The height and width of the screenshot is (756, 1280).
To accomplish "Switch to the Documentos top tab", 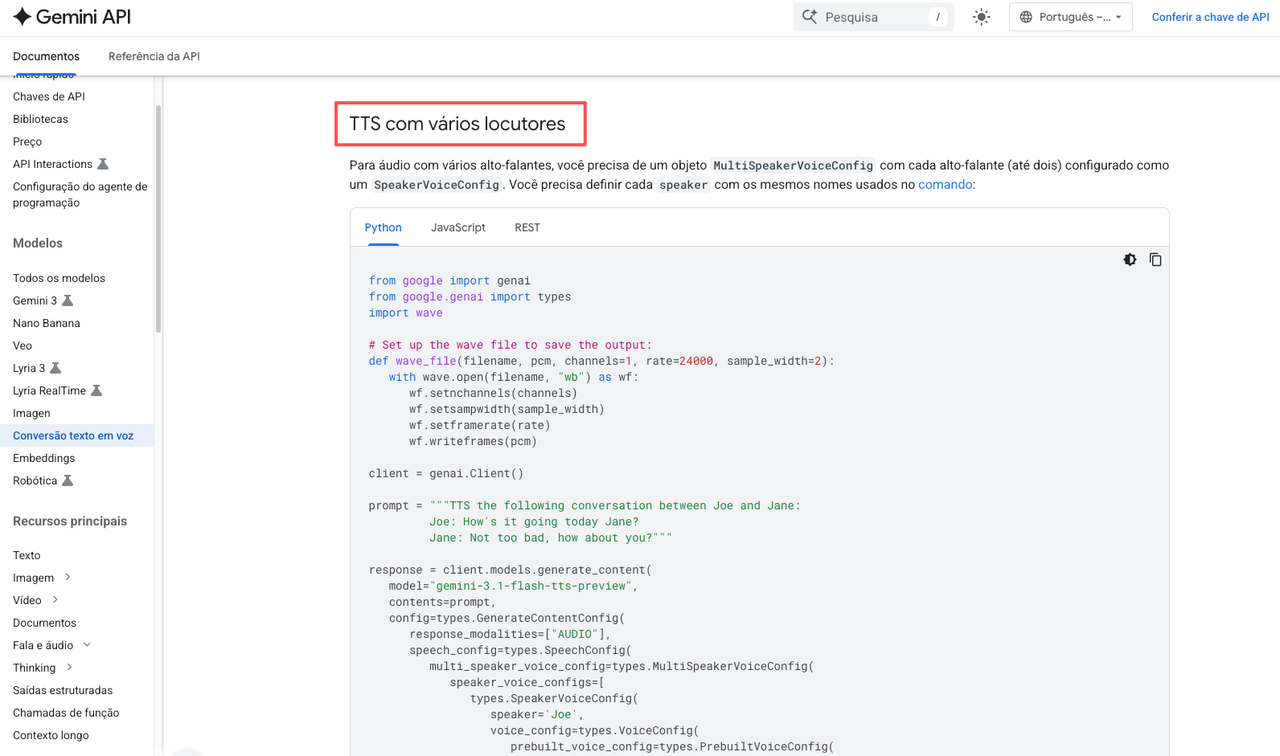I will (46, 56).
